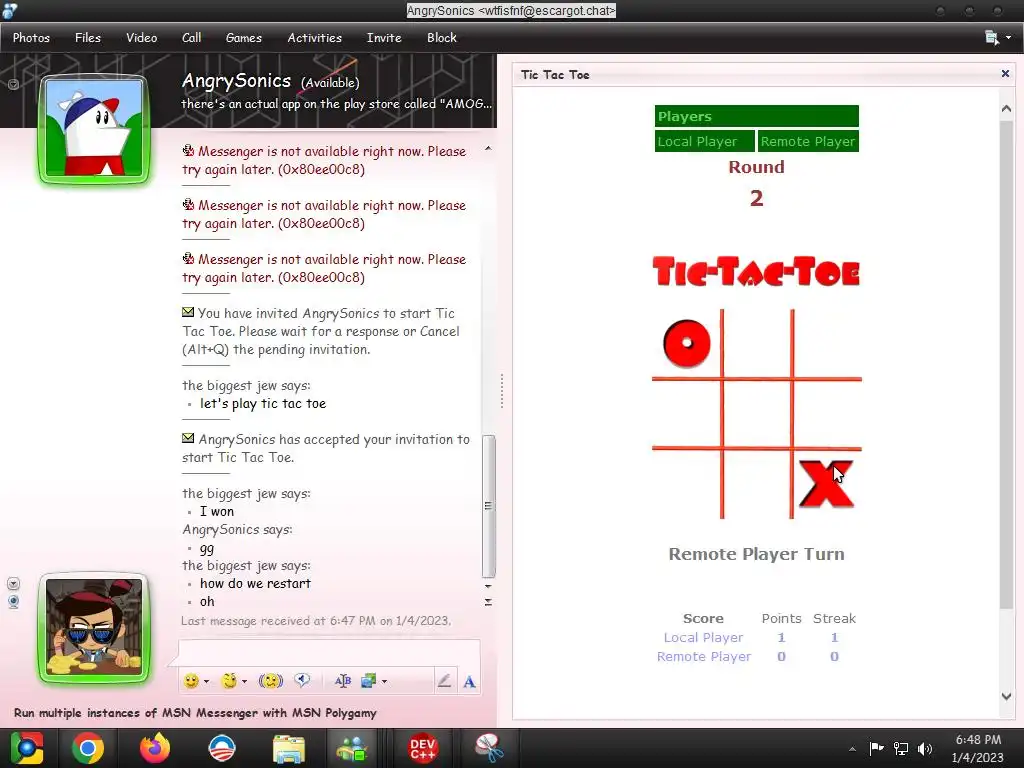The height and width of the screenshot is (768, 1024).
Task: Switch to handwriting pen mode
Action: [444, 681]
